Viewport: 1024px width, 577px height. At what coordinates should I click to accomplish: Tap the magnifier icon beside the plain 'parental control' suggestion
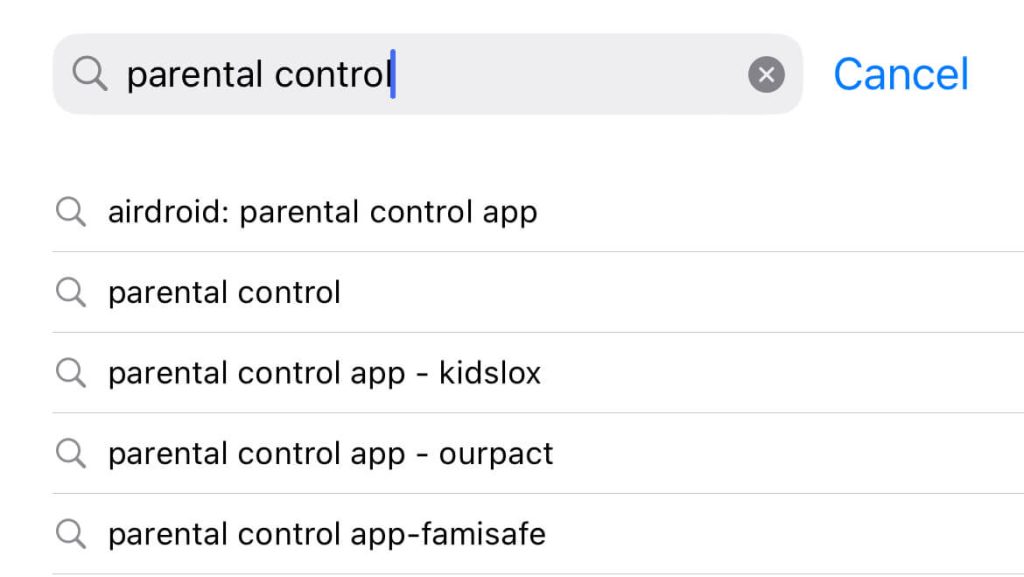(71, 292)
